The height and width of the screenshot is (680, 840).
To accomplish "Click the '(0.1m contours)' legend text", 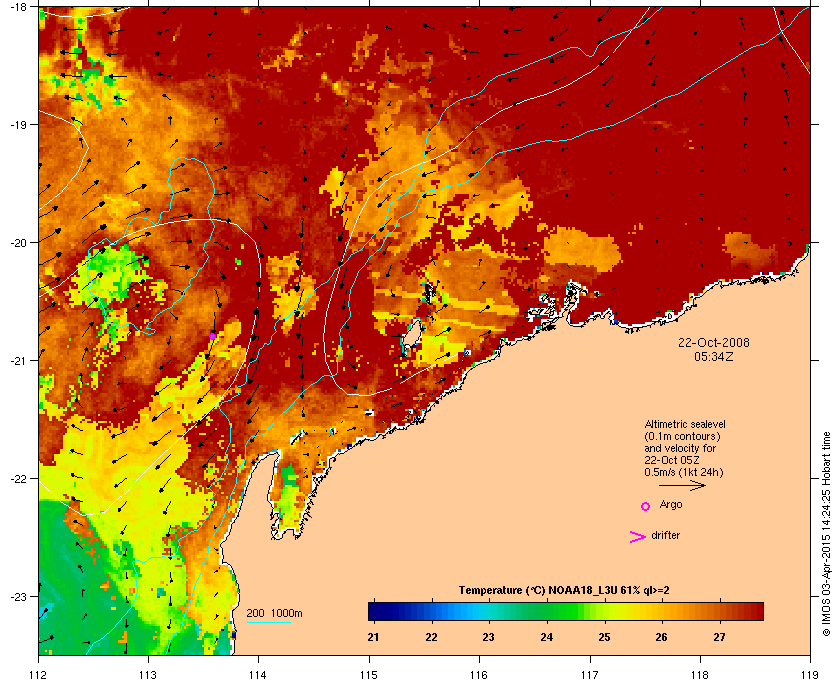I will (x=682, y=436).
